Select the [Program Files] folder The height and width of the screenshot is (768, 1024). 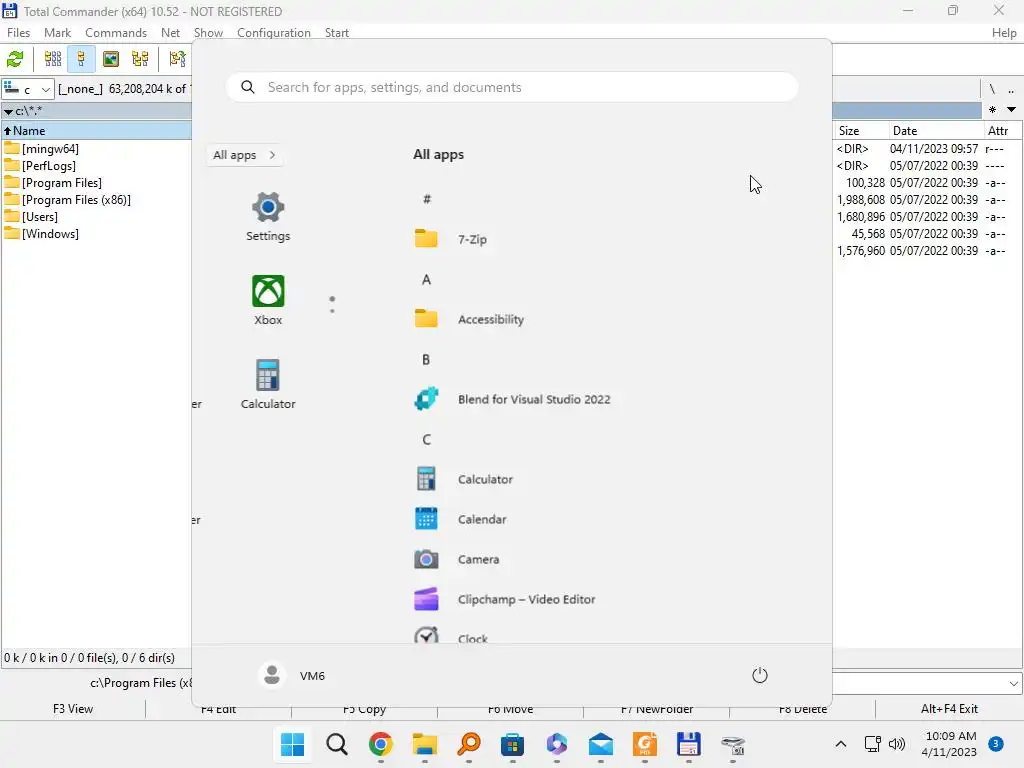coord(62,183)
